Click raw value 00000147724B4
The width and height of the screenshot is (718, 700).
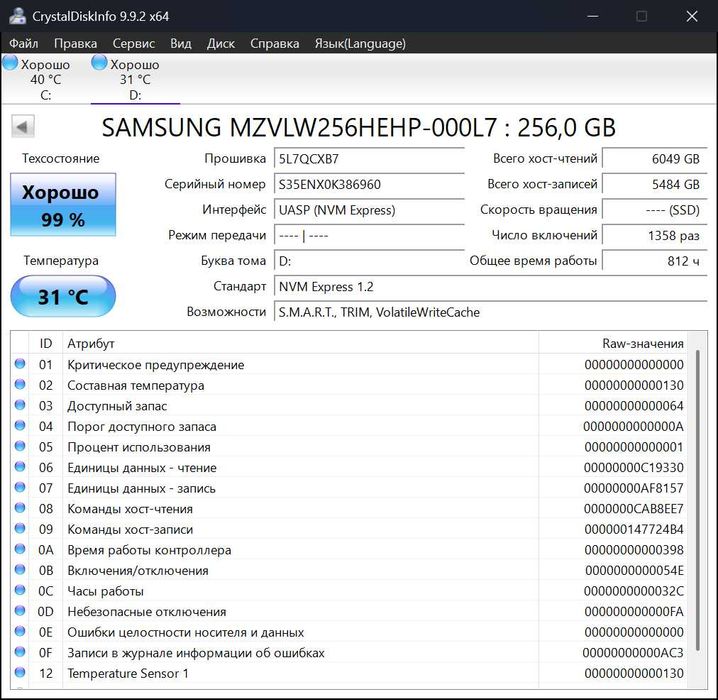(634, 529)
